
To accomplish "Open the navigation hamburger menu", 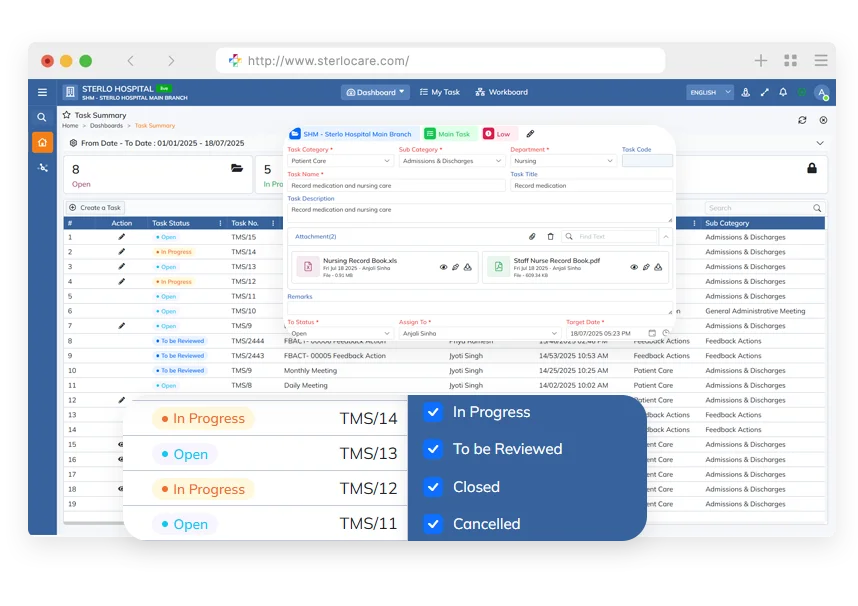I will (42, 92).
